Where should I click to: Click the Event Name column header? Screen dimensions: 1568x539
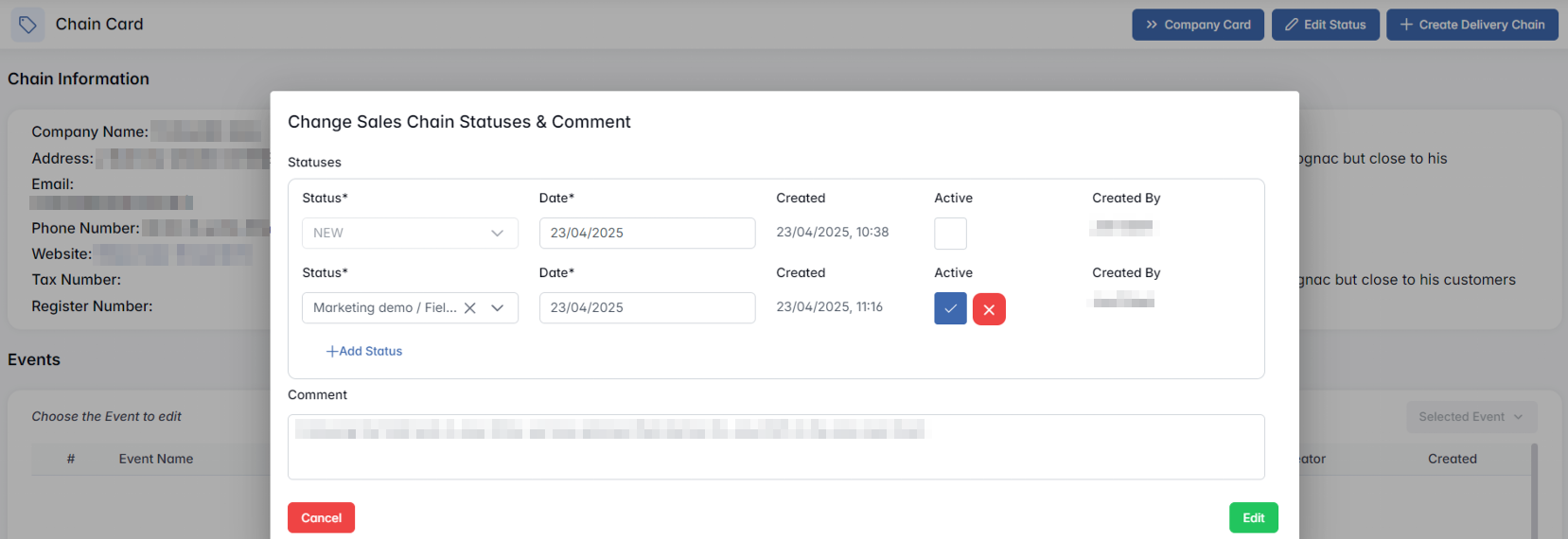[156, 460]
